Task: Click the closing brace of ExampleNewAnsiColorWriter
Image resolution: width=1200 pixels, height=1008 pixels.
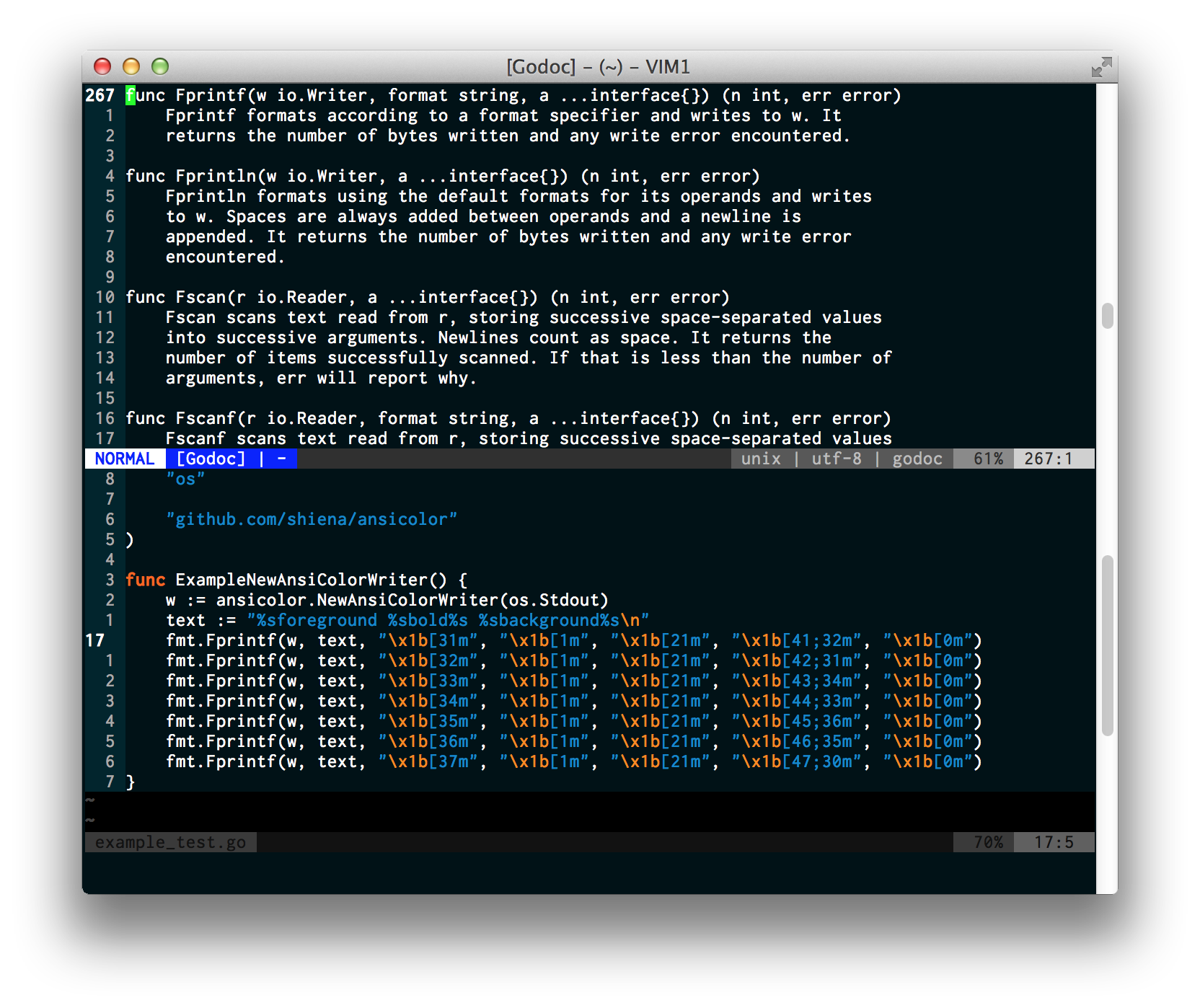Action: (131, 782)
